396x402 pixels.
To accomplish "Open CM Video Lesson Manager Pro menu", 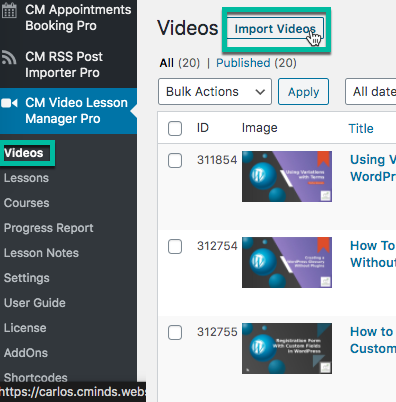I will click(68, 111).
